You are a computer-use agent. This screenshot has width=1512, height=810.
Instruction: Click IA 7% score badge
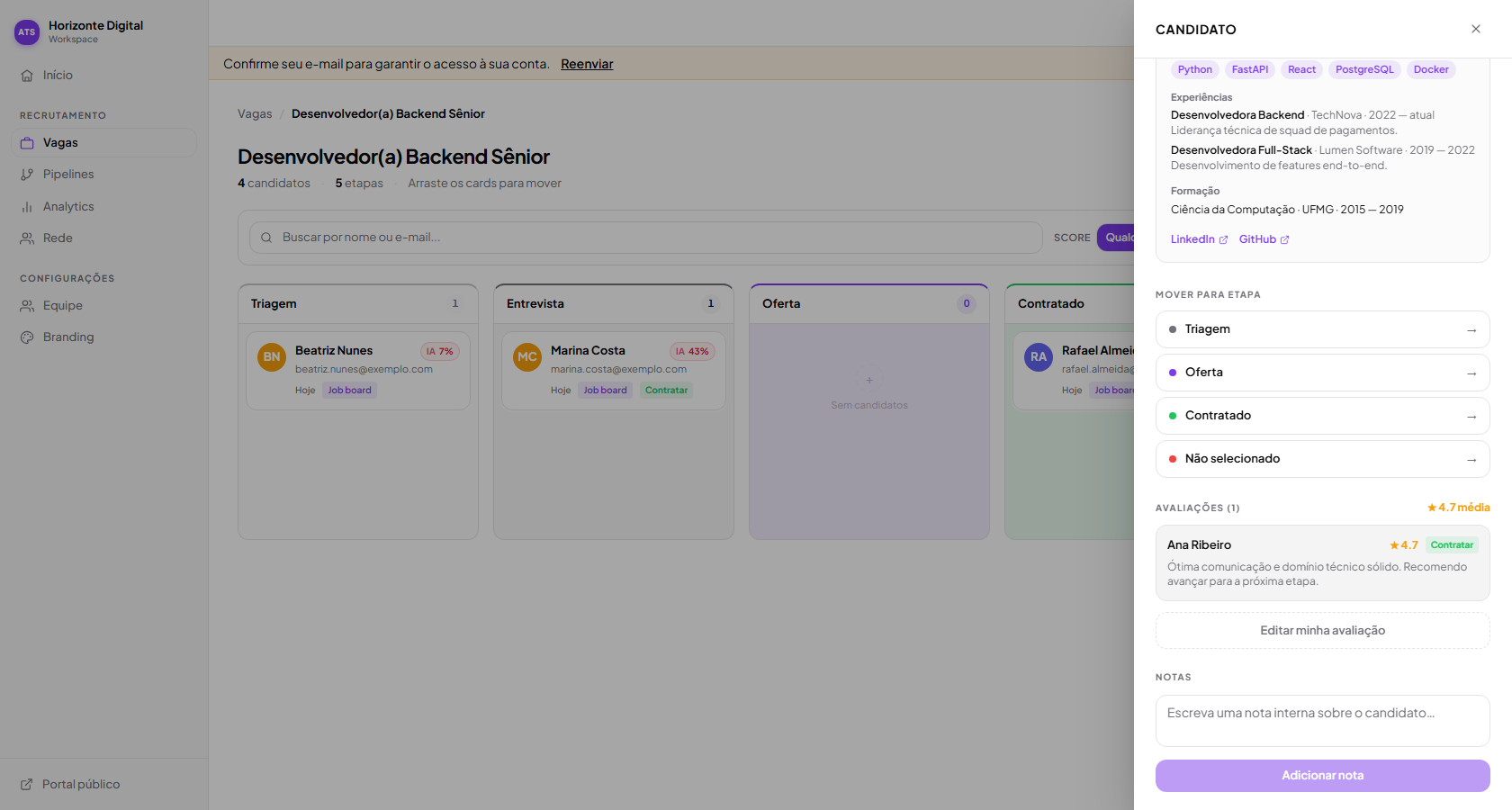[440, 352]
